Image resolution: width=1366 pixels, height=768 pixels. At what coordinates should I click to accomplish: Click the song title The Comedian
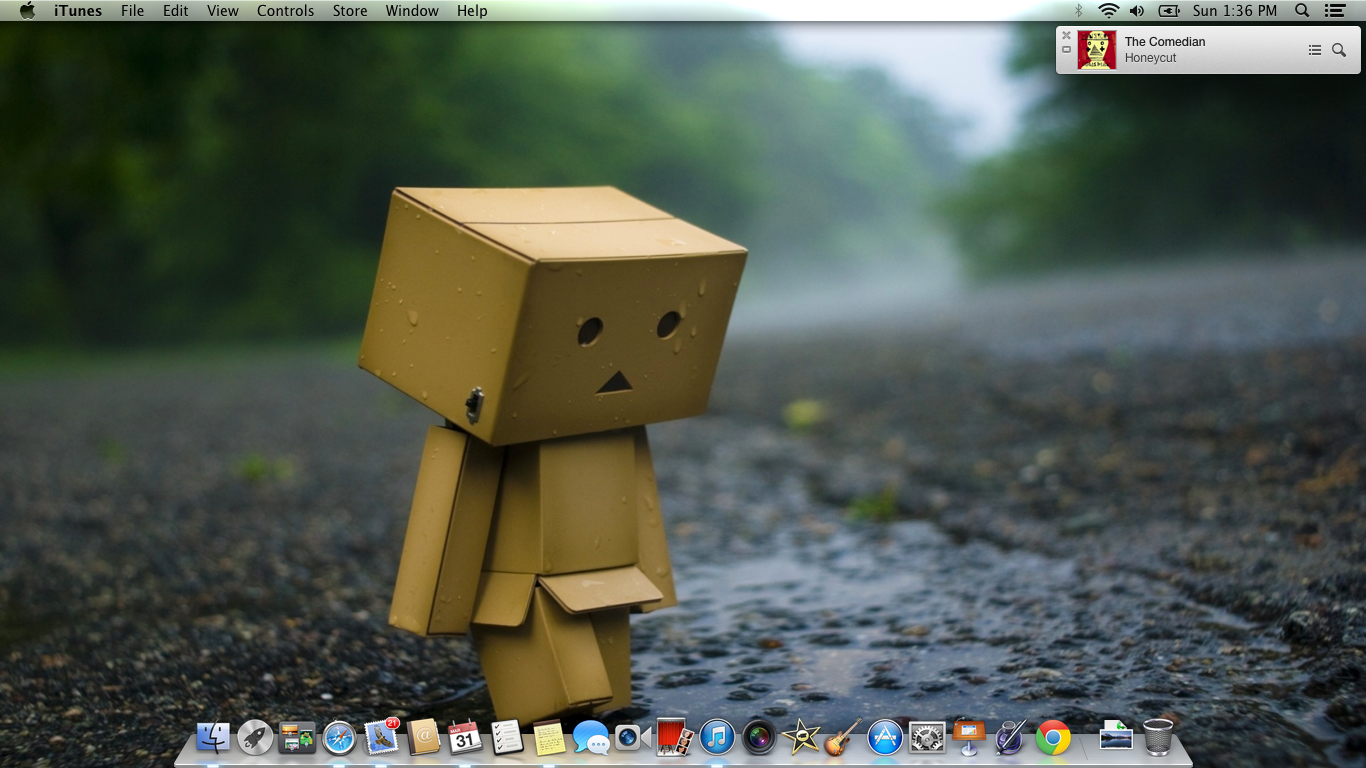pos(1165,42)
